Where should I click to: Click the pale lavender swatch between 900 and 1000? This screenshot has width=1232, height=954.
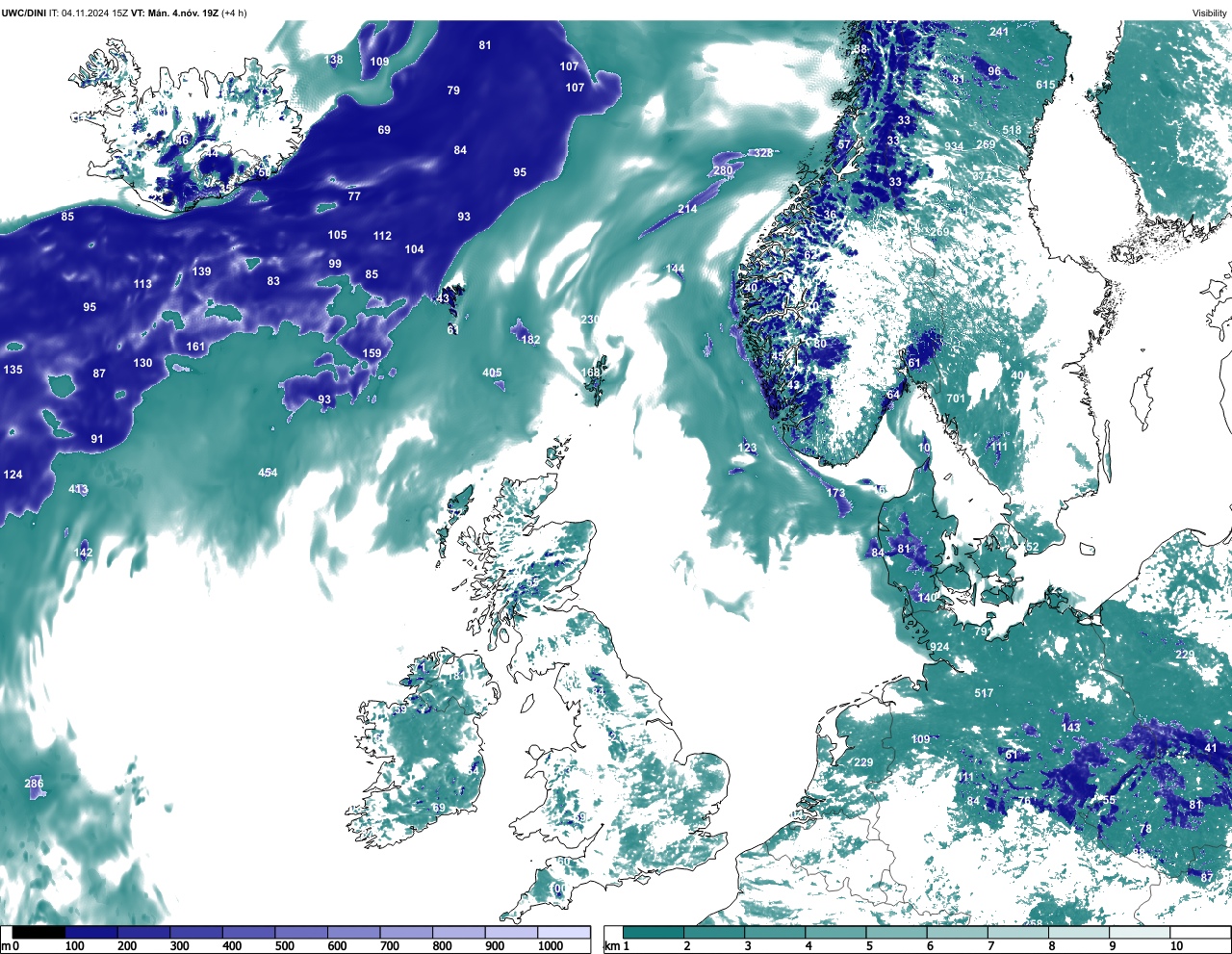511,932
